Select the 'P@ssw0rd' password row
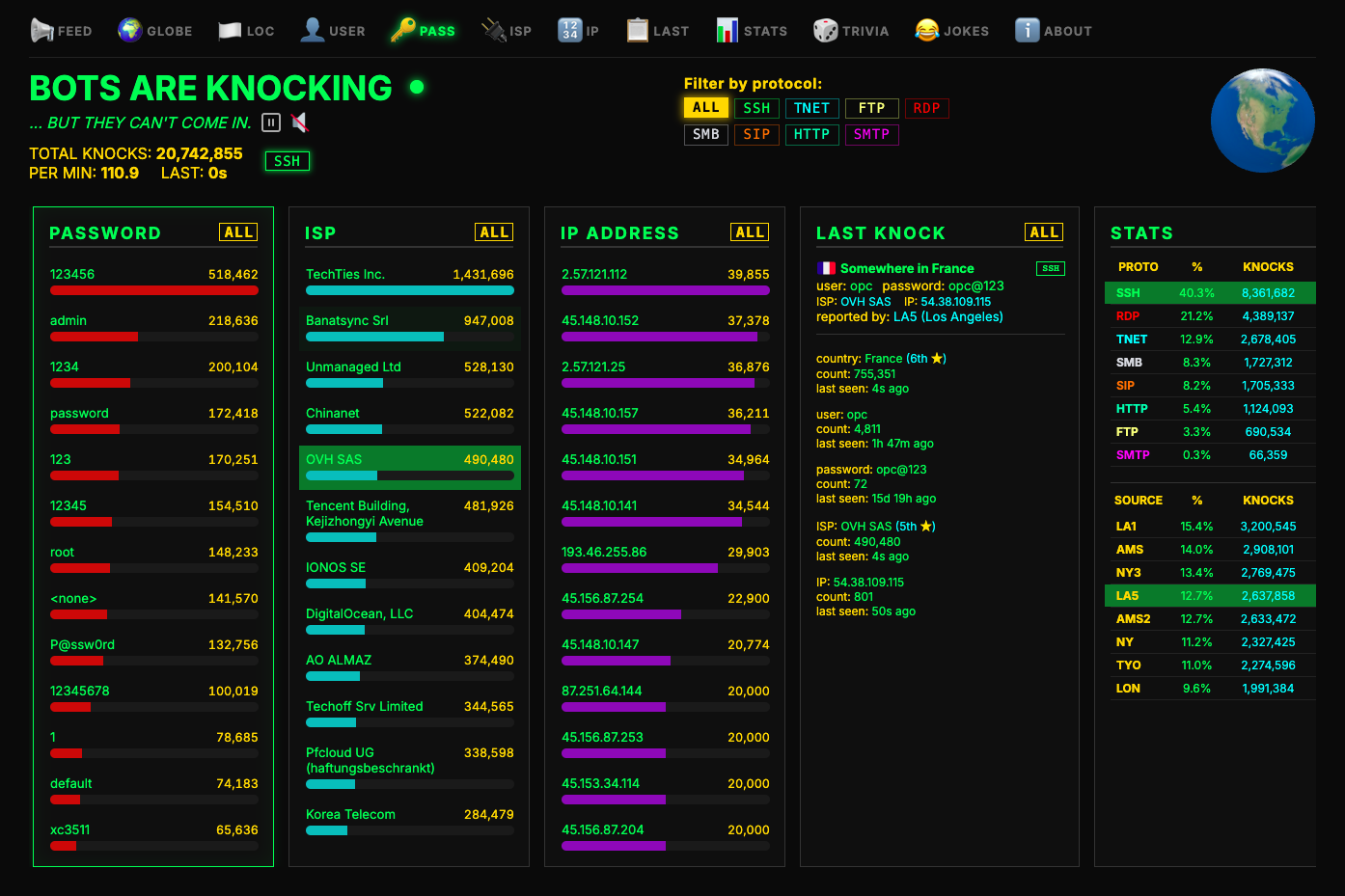The image size is (1345, 896). click(154, 653)
